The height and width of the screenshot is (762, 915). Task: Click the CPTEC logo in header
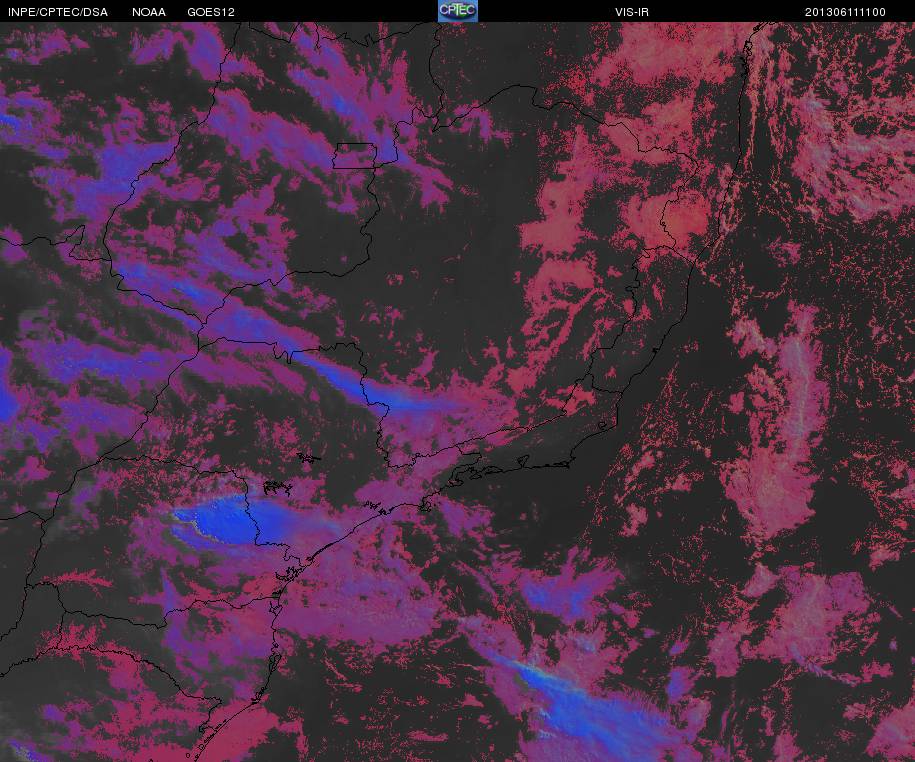(x=458, y=11)
